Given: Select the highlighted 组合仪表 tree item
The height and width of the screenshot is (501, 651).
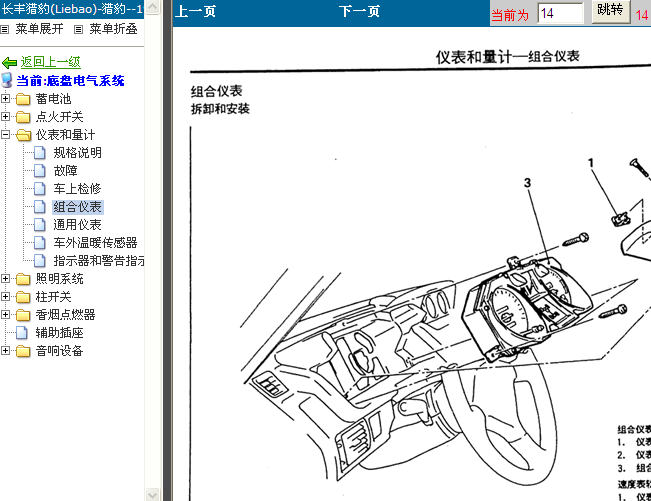Looking at the screenshot, I should [x=78, y=207].
